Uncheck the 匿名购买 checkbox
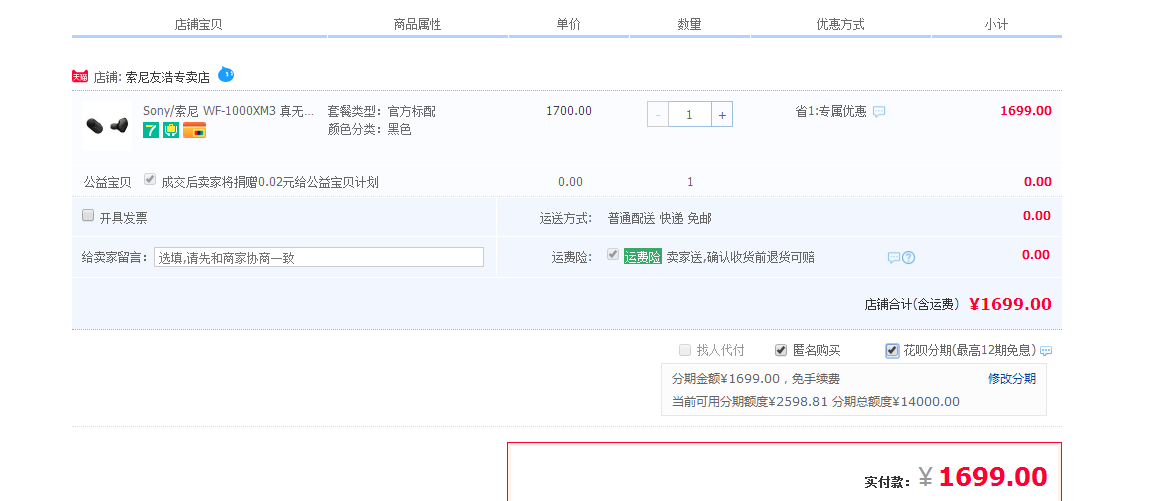 coord(780,350)
